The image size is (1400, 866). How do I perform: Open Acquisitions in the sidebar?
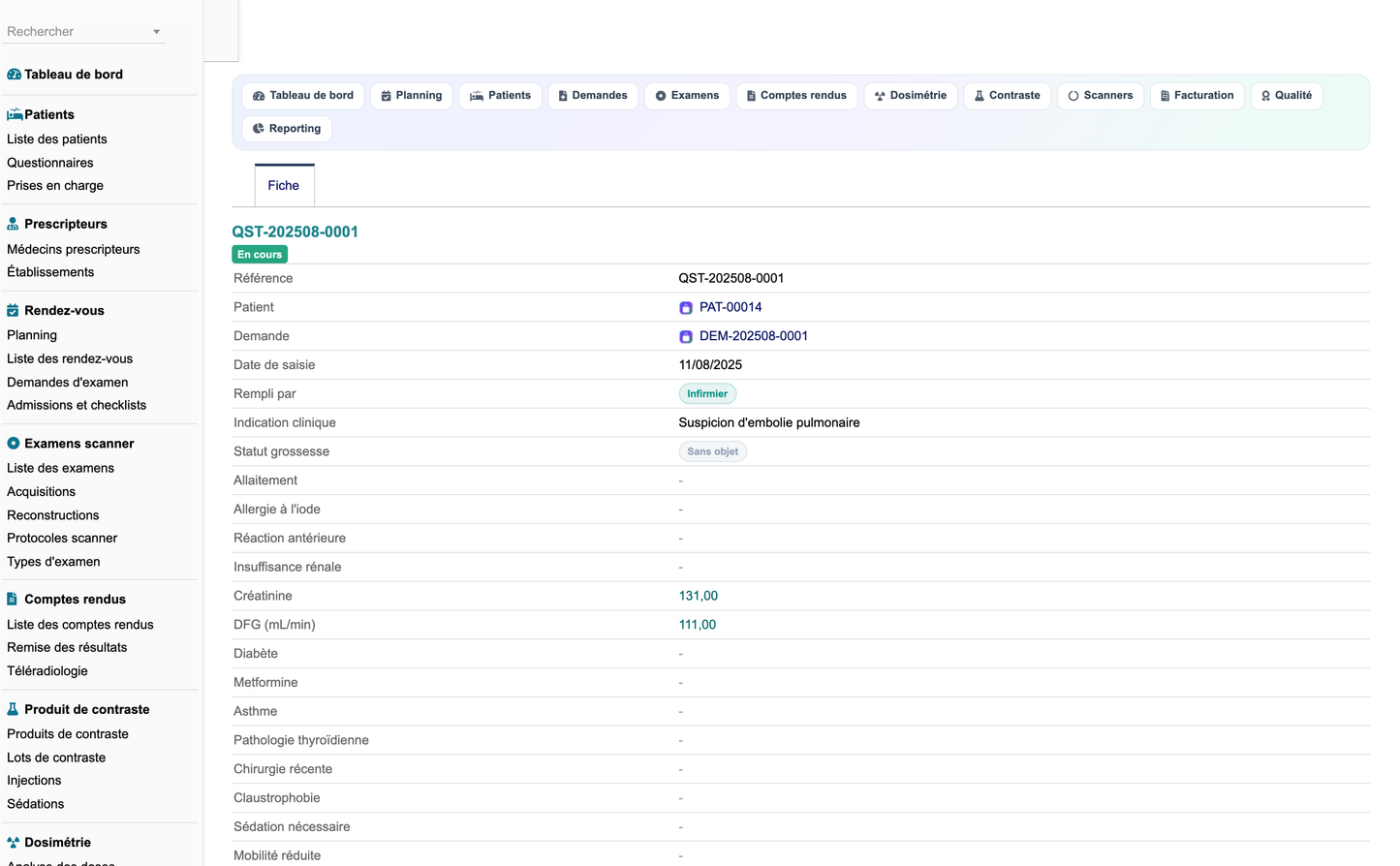pyautogui.click(x=42, y=492)
